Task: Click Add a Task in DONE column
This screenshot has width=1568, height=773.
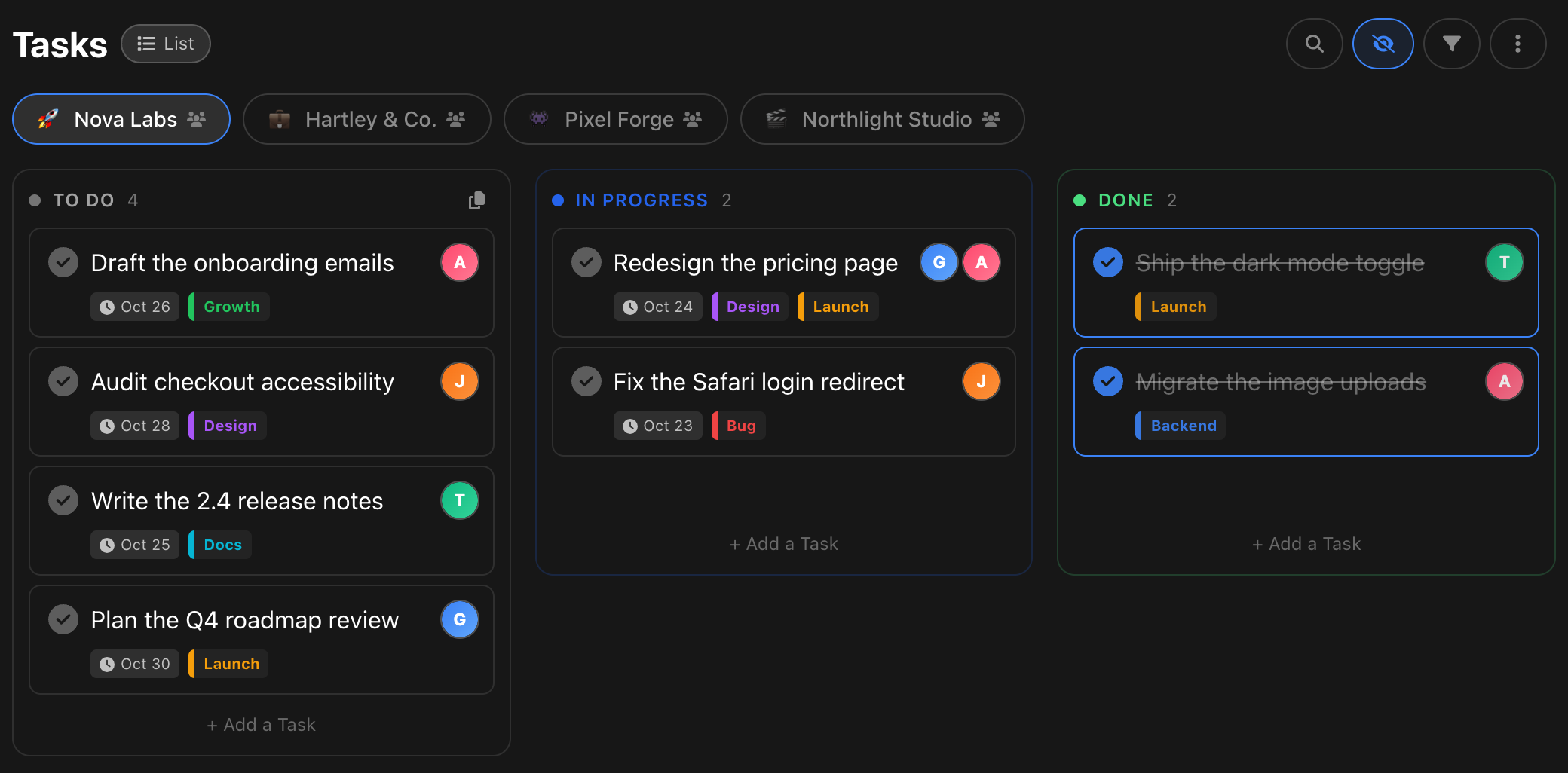Action: click(1306, 544)
